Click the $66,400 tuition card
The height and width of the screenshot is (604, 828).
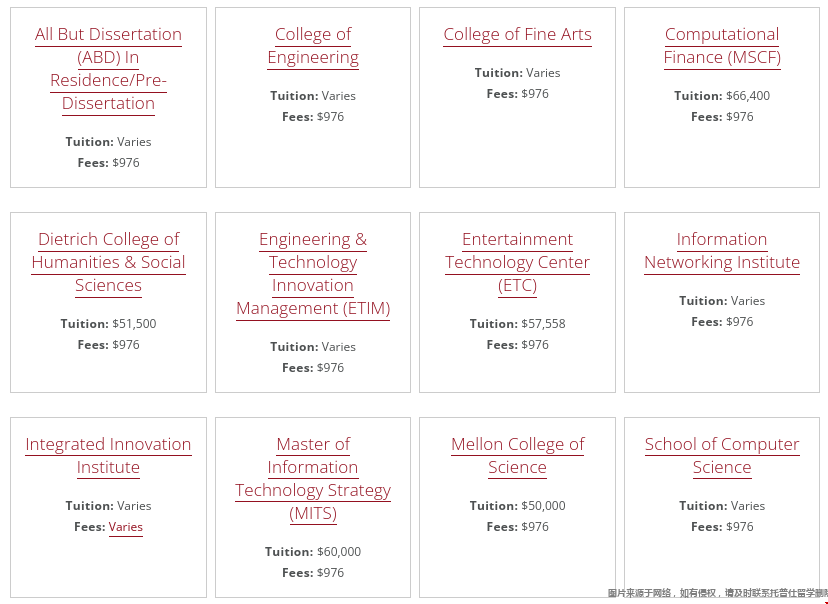click(x=722, y=98)
